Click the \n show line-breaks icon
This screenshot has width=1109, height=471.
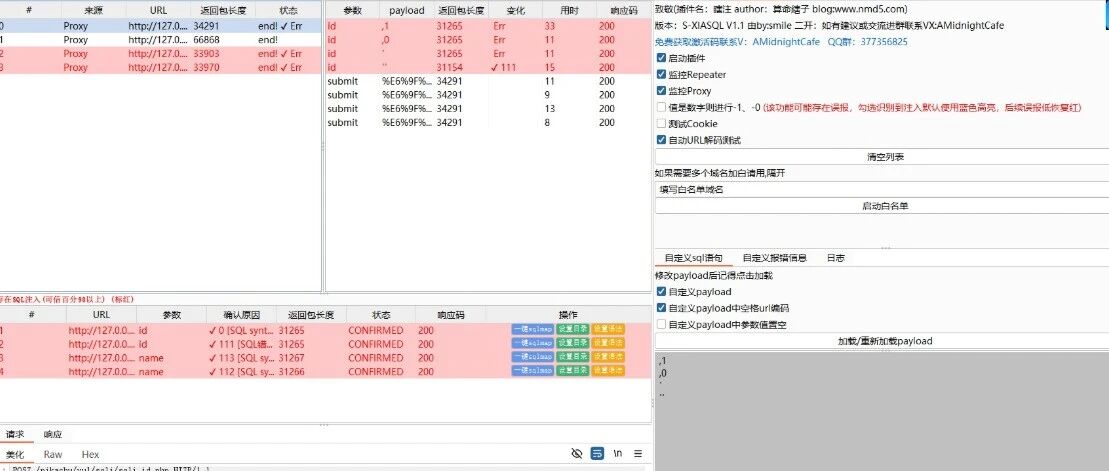coord(617,454)
